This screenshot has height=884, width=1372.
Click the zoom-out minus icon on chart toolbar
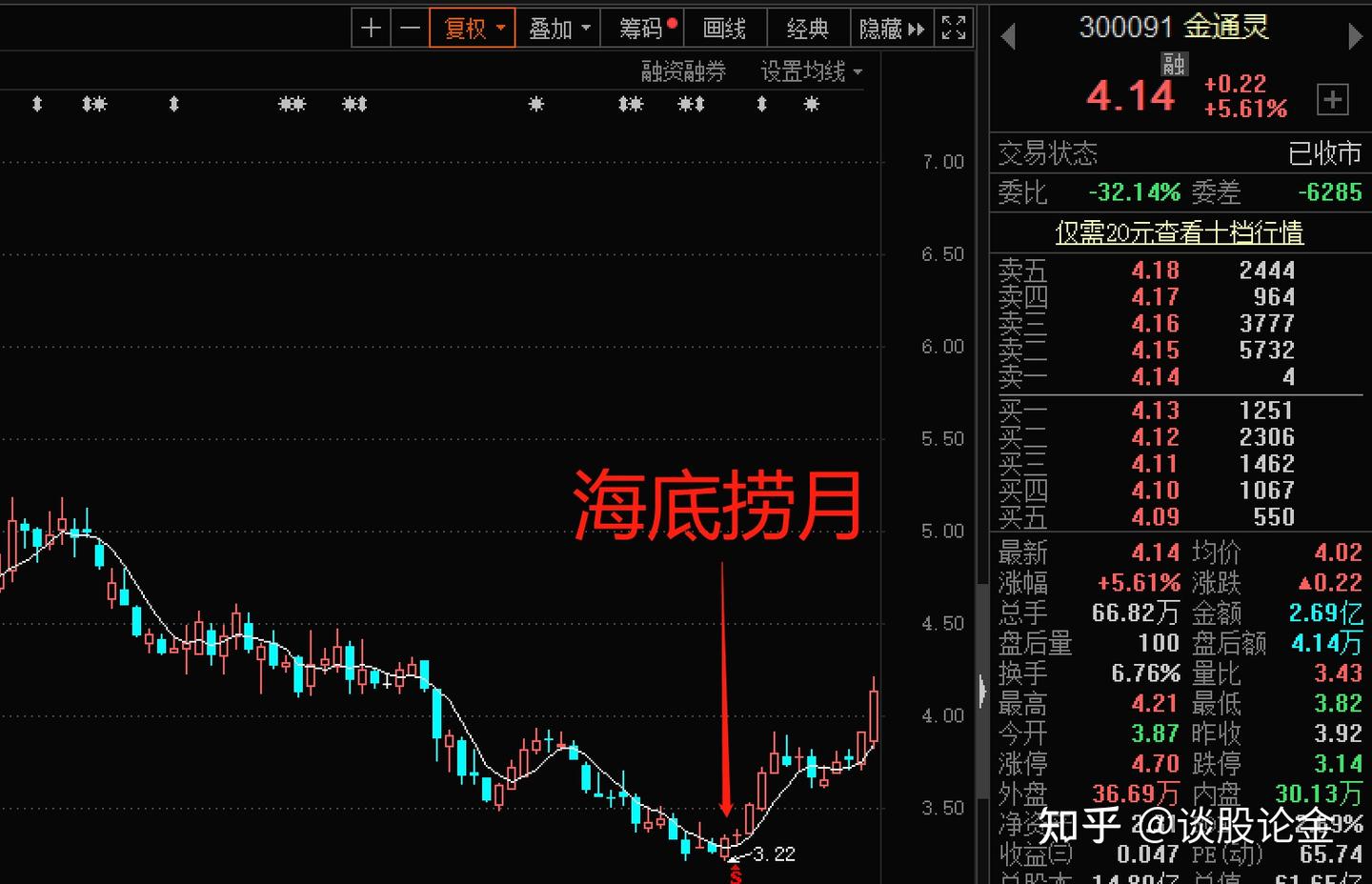tap(410, 28)
